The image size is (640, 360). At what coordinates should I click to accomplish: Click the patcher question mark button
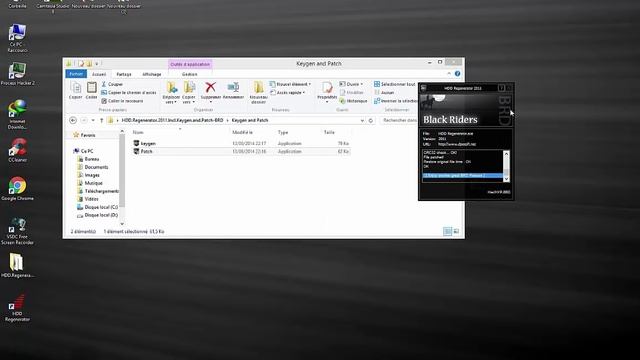click(501, 88)
